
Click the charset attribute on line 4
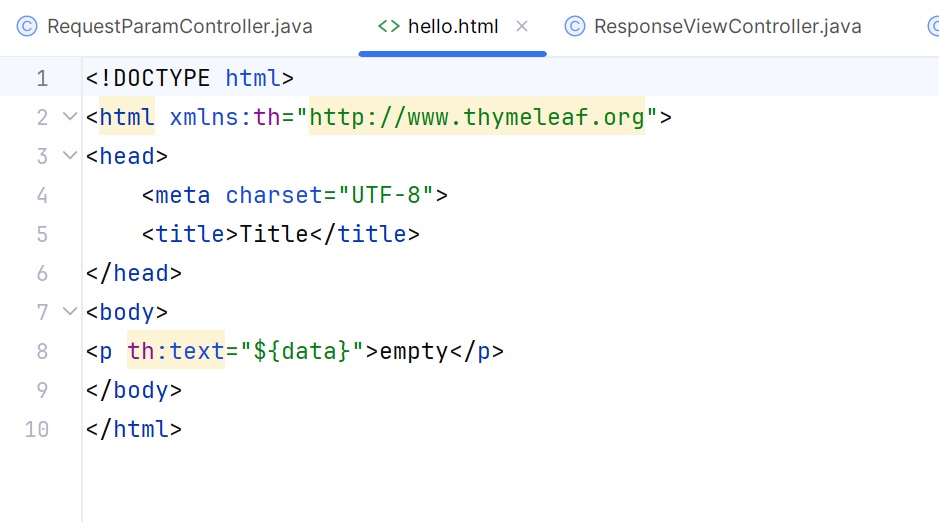(x=274, y=195)
